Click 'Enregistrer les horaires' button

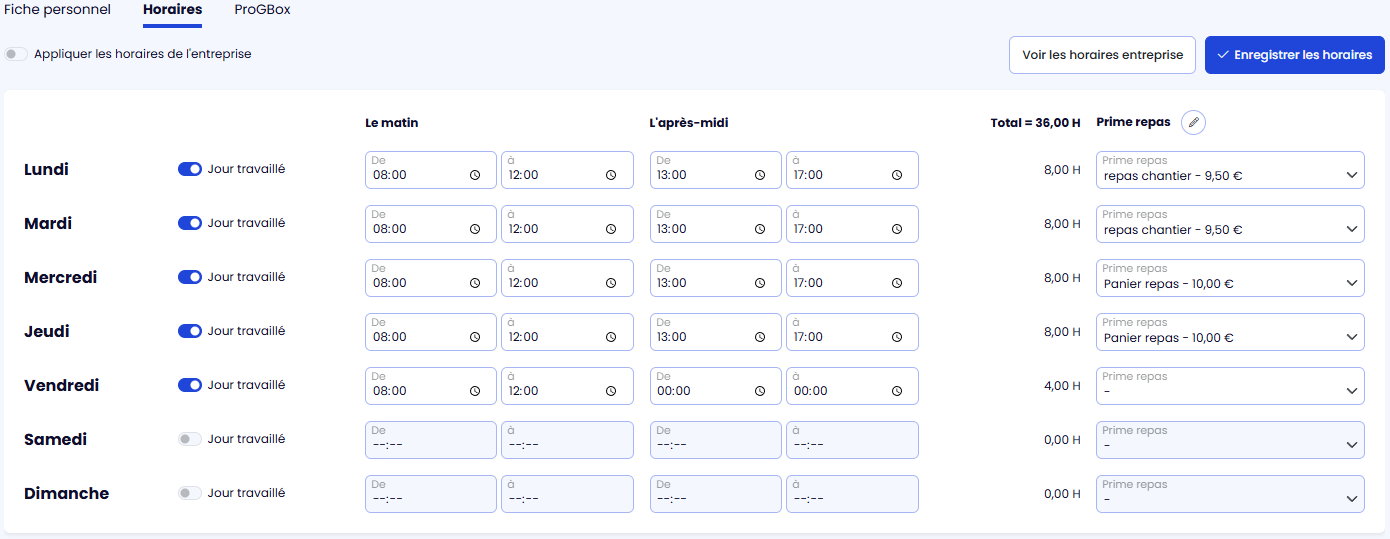pyautogui.click(x=1294, y=55)
